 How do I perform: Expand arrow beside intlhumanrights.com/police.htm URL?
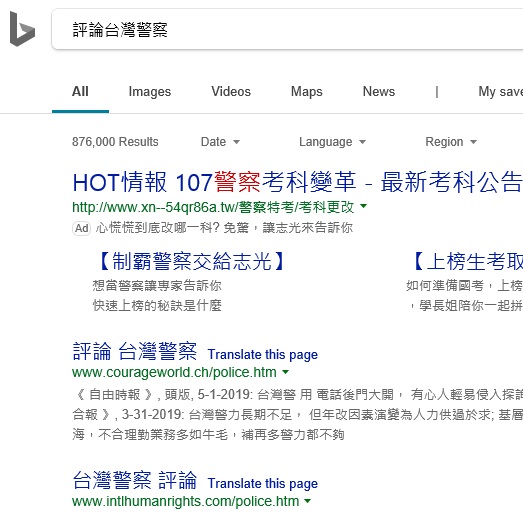[x=308, y=501]
